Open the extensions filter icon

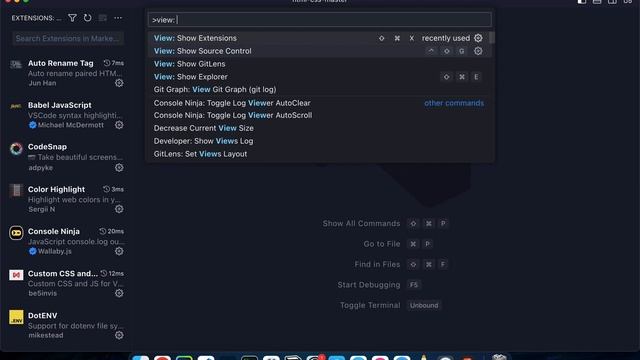tap(72, 18)
